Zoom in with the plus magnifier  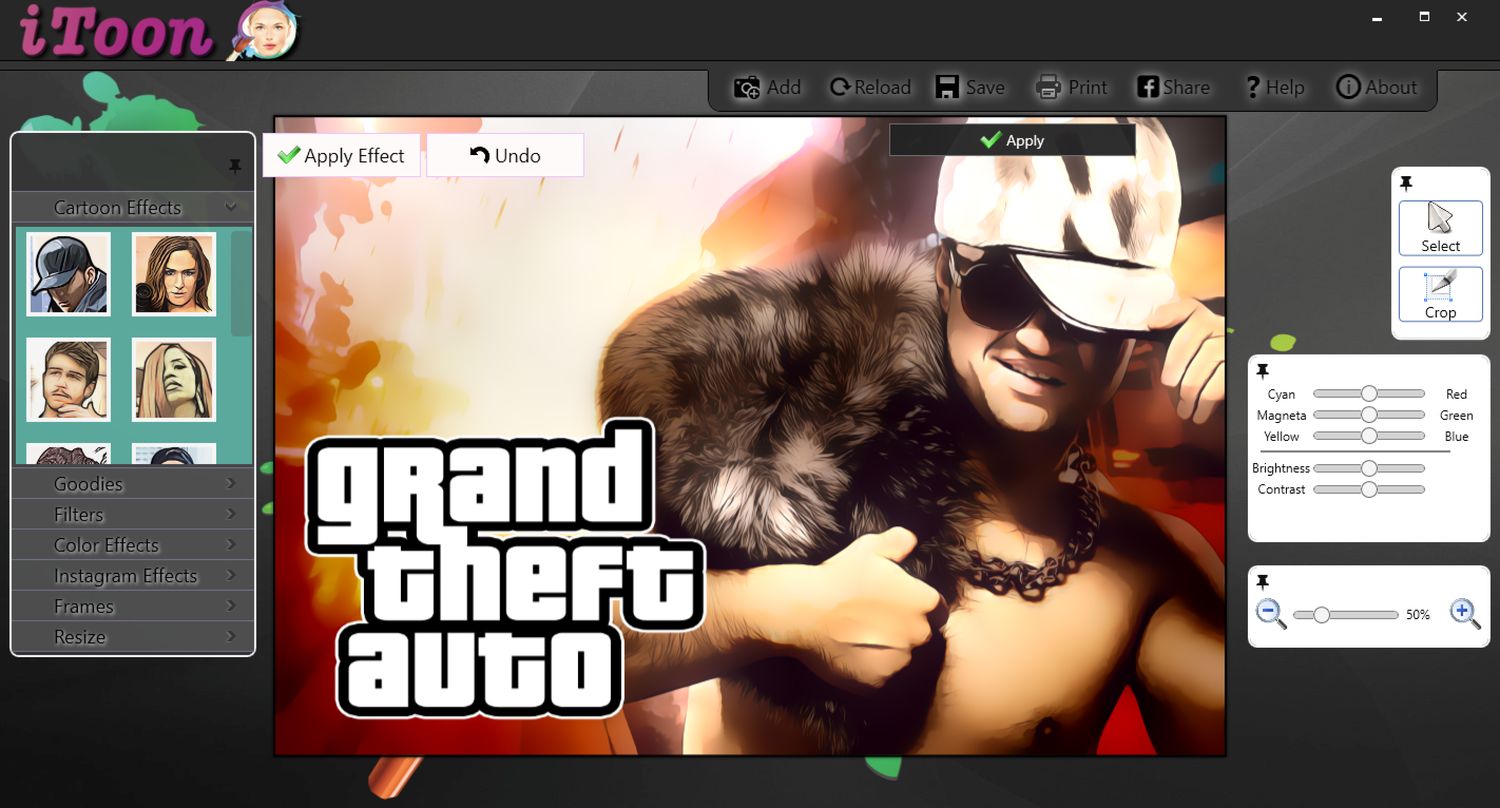1465,614
